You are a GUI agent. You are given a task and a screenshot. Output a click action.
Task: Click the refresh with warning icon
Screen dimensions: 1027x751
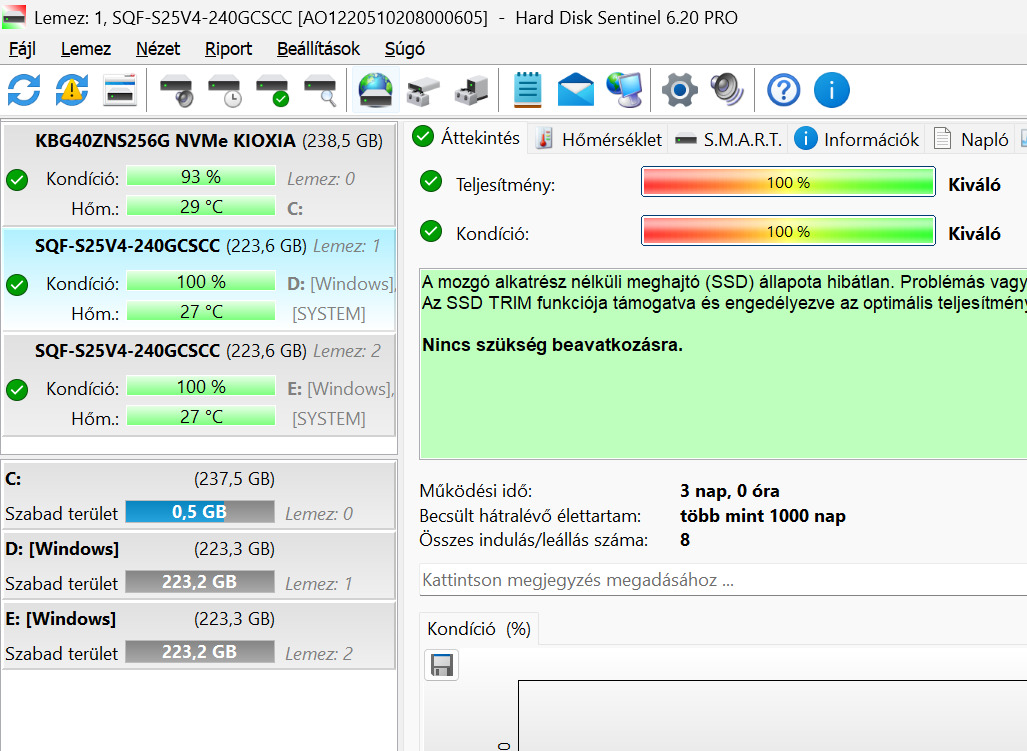(72, 90)
